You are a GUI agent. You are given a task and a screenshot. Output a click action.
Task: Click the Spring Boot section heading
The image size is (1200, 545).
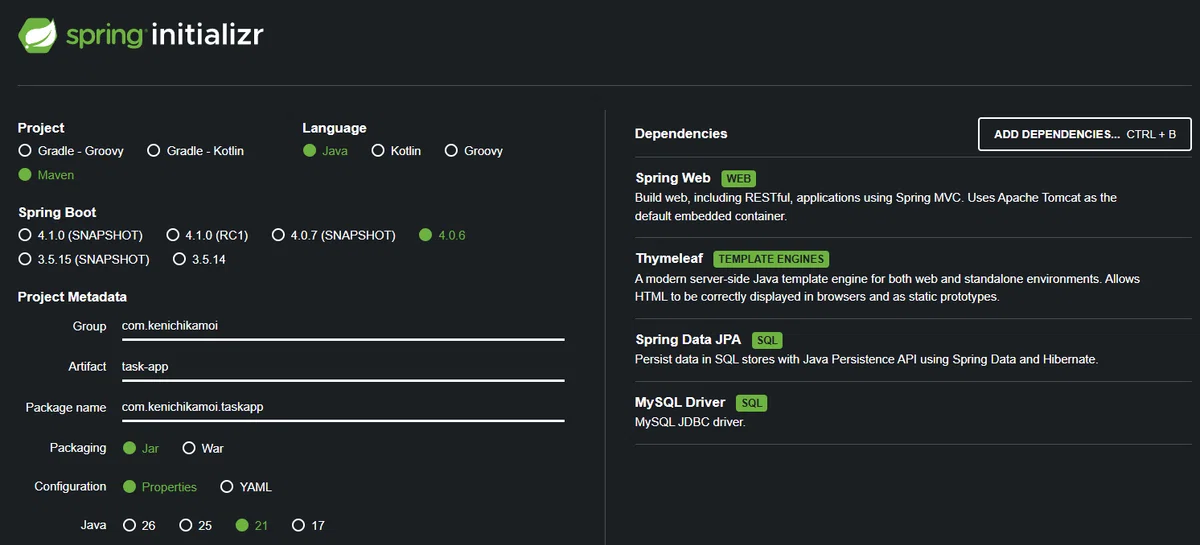(x=57, y=212)
